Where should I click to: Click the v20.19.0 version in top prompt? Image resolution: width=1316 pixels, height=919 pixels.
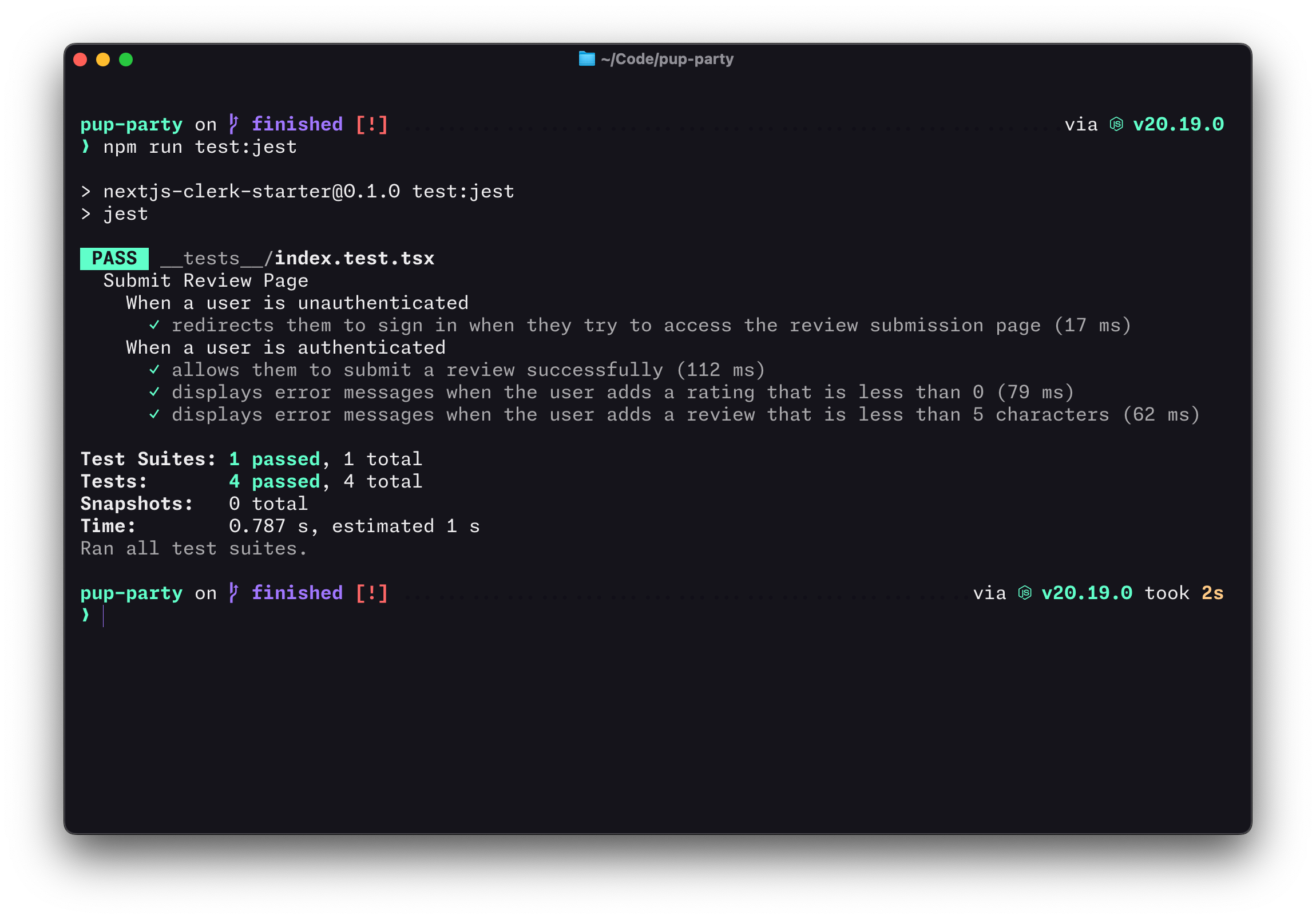point(1178,124)
